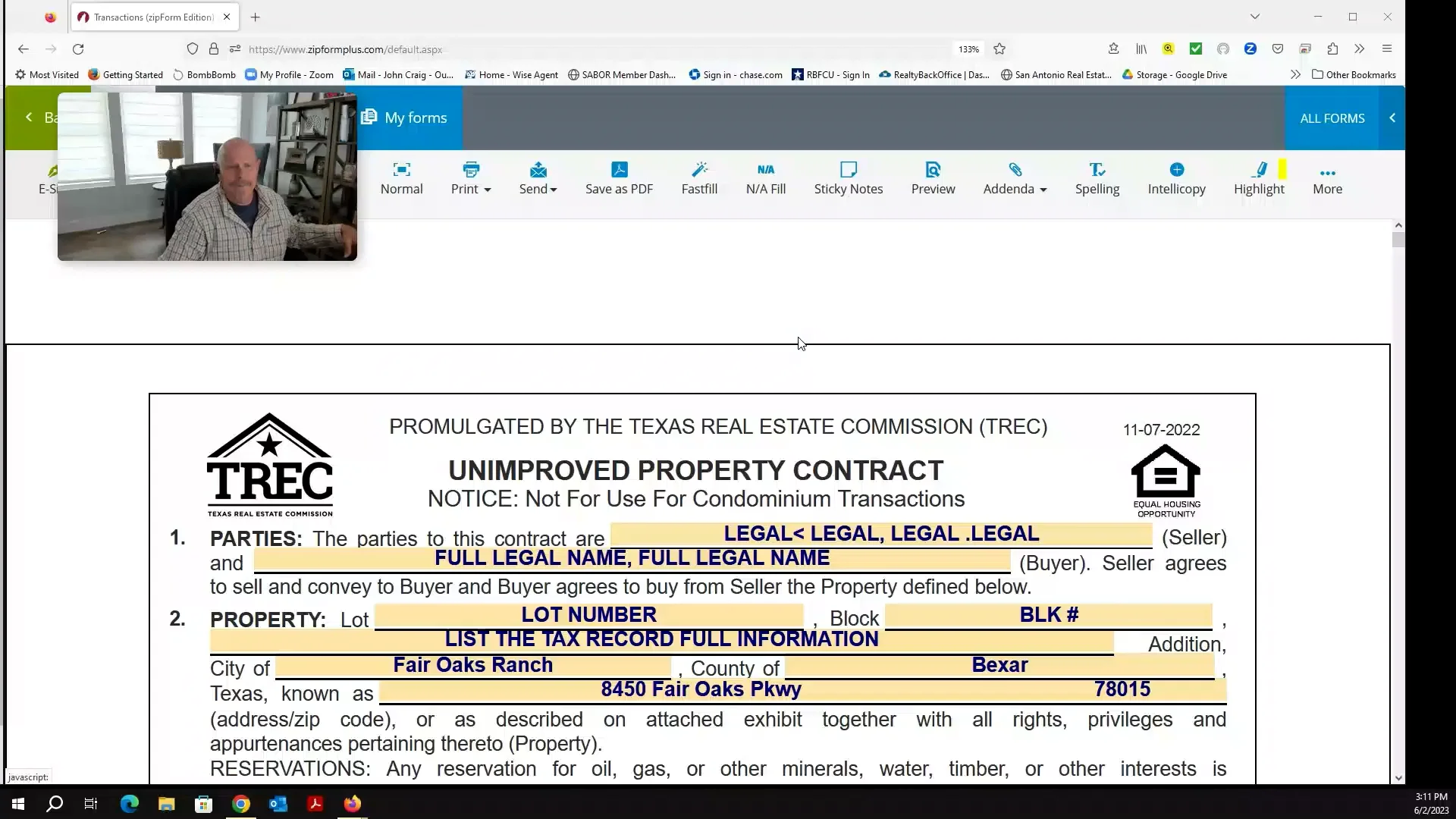Open the Fastfill tool
Image resolution: width=1456 pixels, height=819 pixels.
point(699,178)
